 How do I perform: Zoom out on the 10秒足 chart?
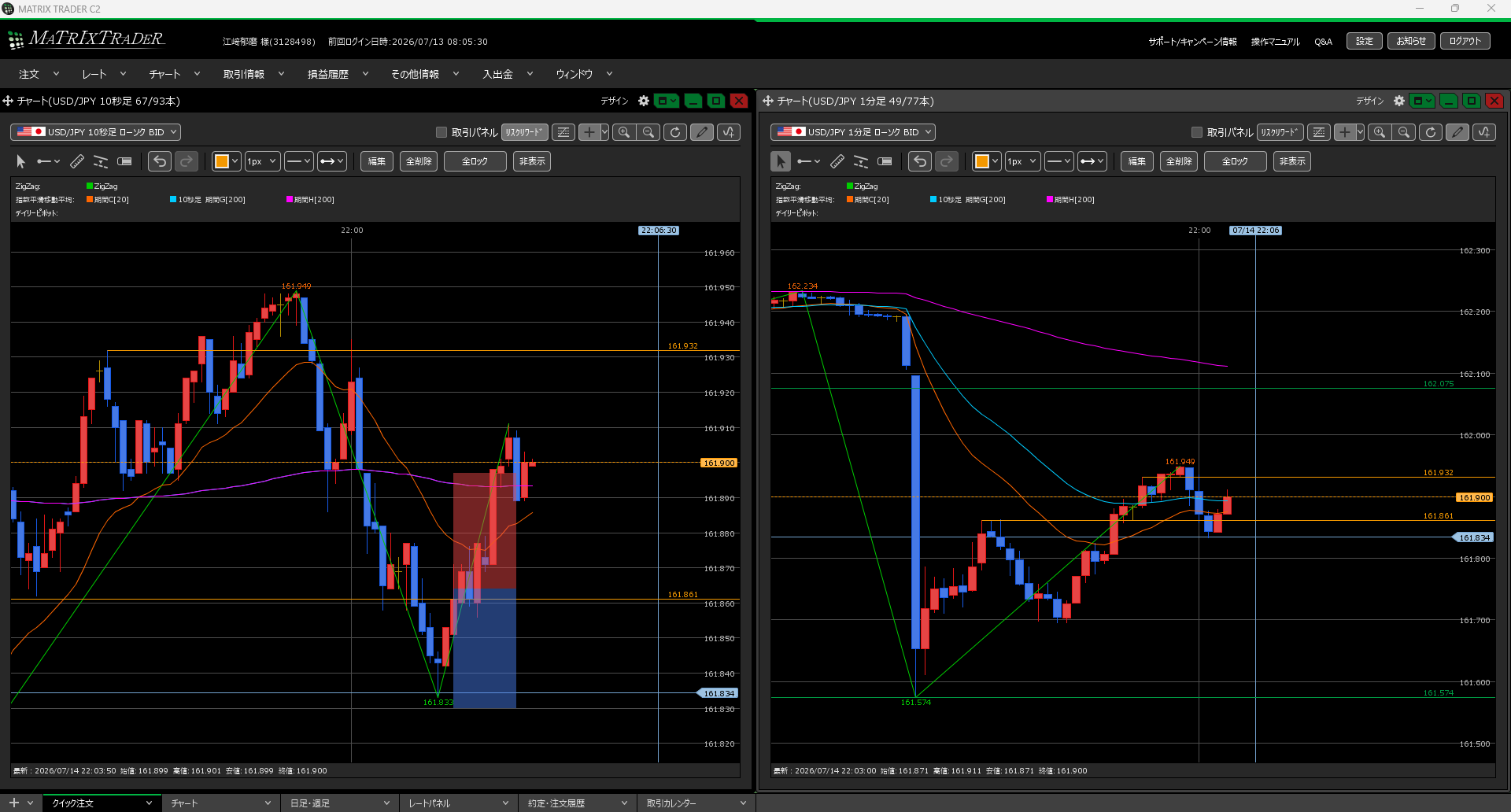click(648, 132)
